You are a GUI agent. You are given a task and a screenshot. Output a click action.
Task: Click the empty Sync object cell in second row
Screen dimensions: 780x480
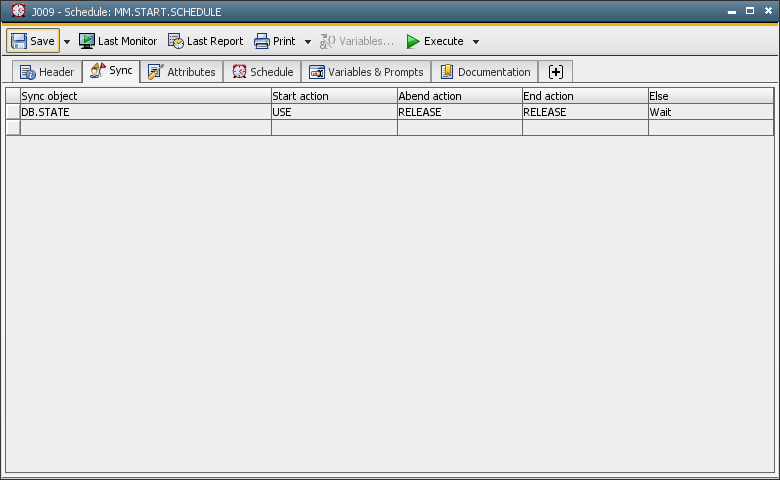(x=146, y=128)
